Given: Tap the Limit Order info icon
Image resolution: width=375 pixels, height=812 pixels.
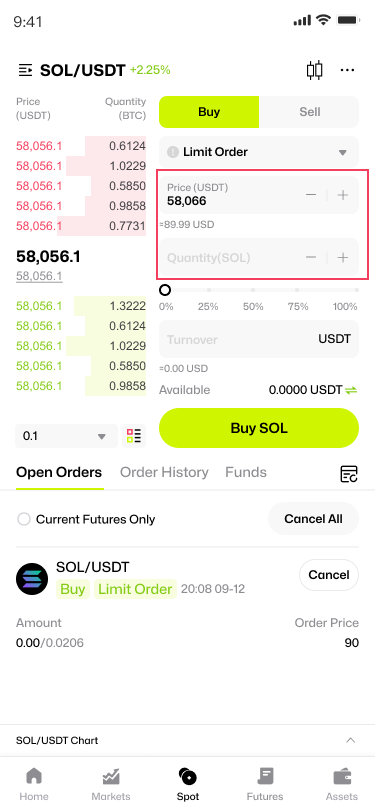Looking at the screenshot, I should point(172,152).
